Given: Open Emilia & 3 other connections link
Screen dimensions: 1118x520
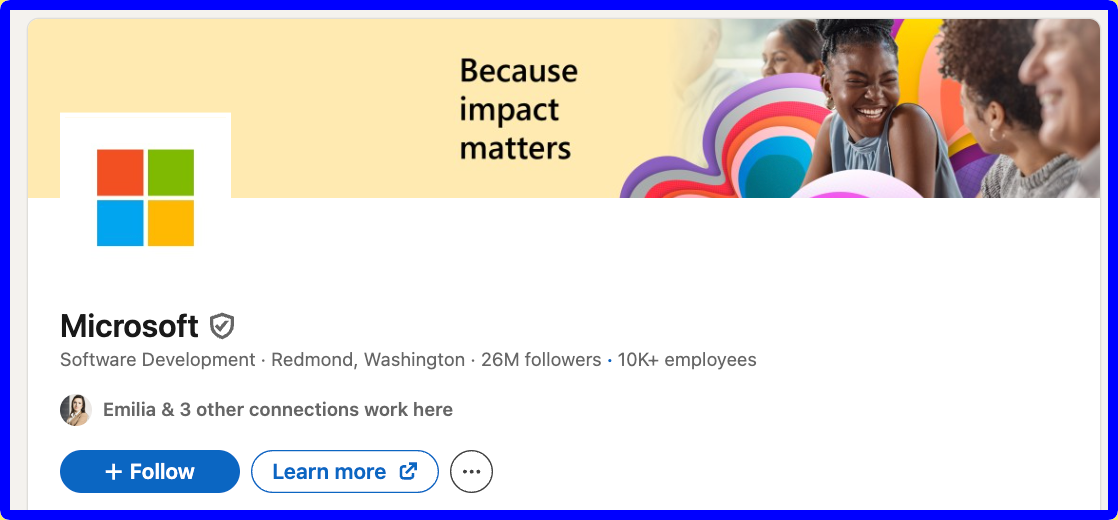Looking at the screenshot, I should pyautogui.click(x=278, y=409).
